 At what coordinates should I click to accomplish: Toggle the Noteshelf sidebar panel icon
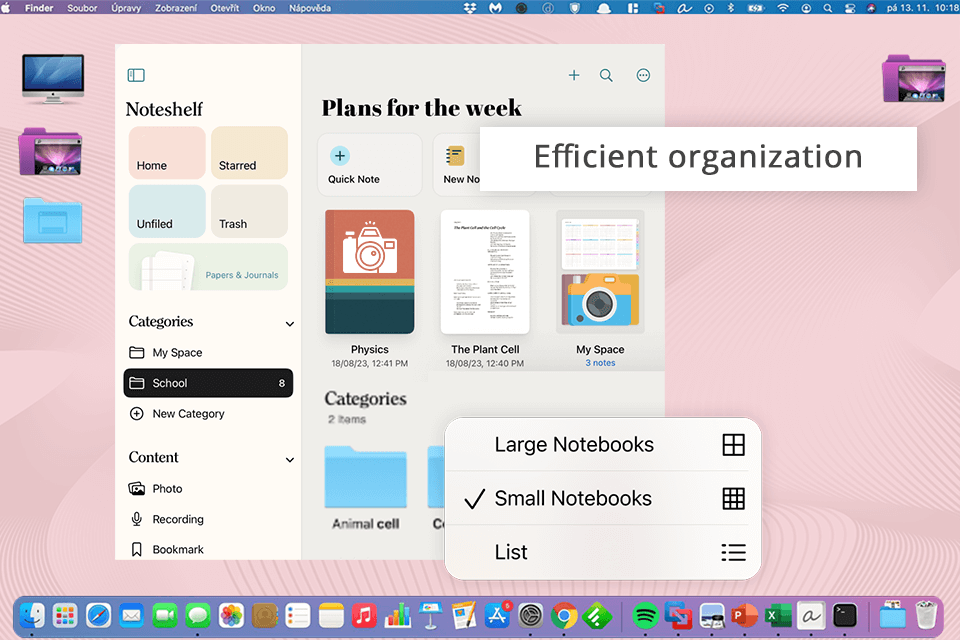(x=136, y=75)
